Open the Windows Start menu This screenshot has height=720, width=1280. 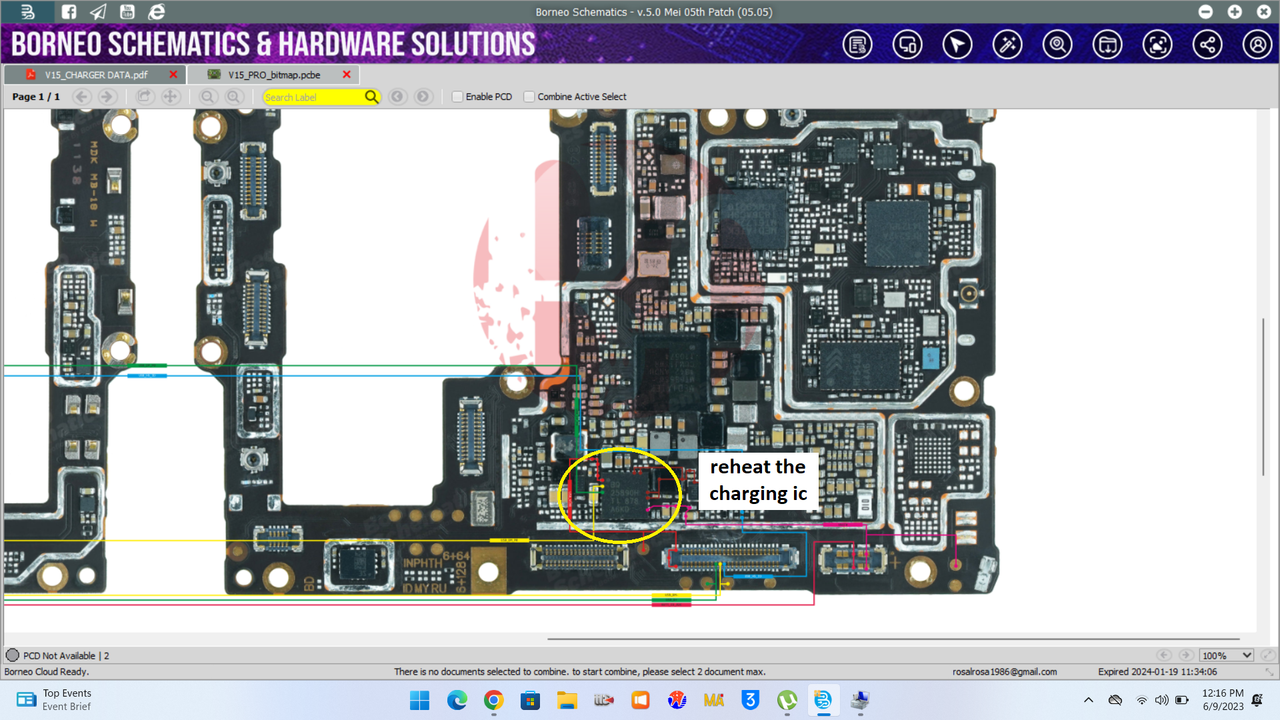[x=419, y=700]
